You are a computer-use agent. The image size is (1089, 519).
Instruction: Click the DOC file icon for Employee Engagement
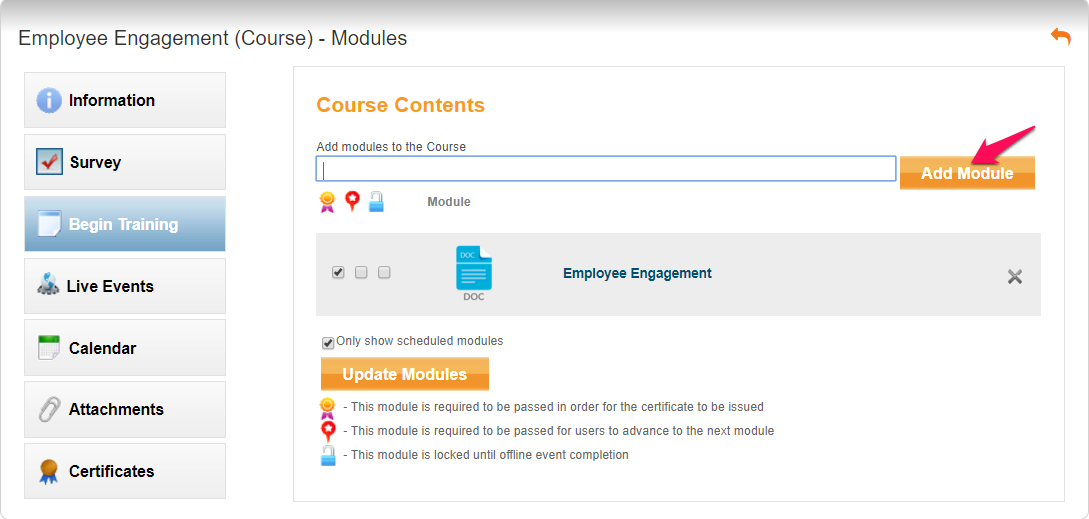[x=474, y=273]
